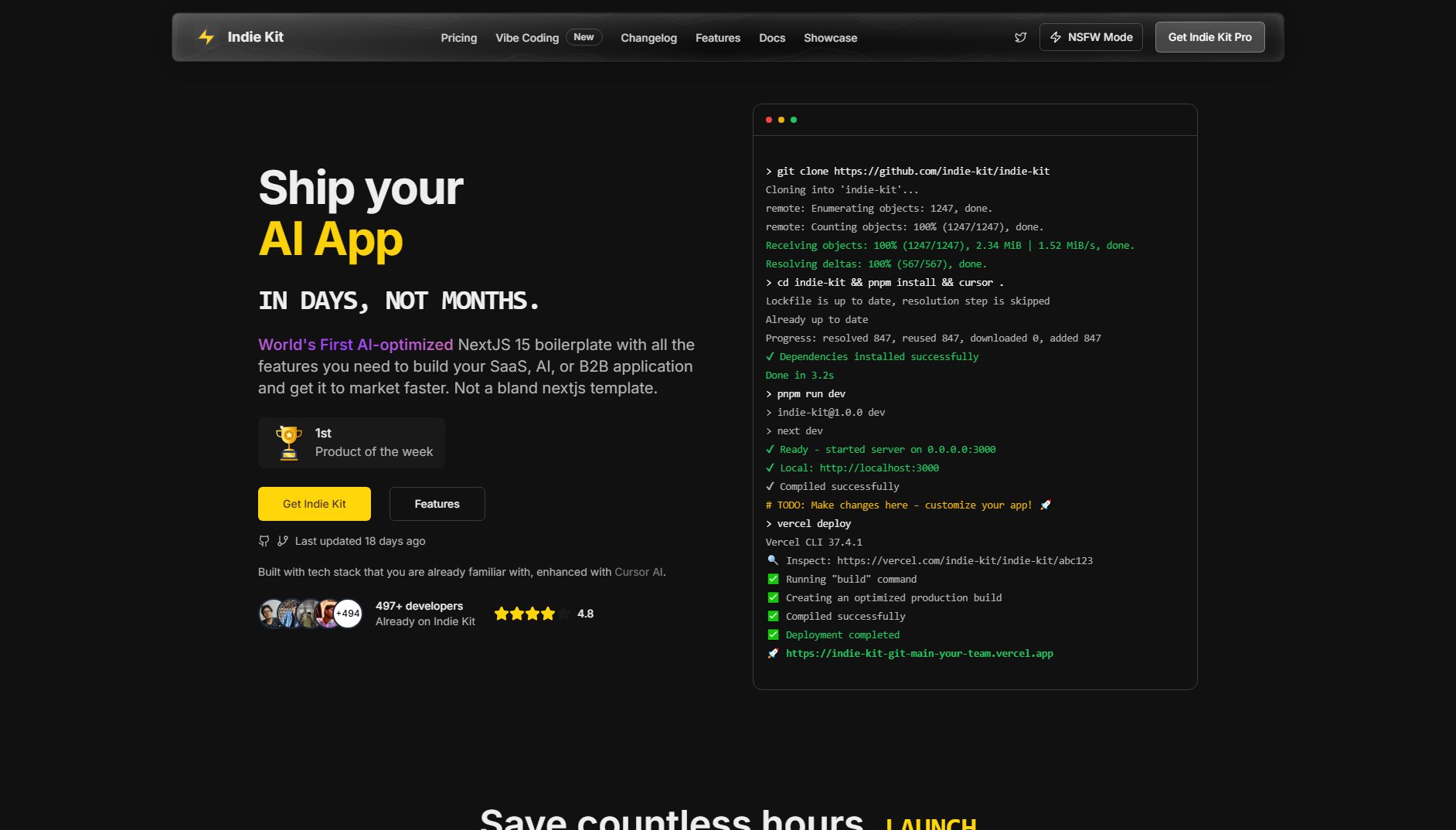Click green check beside Deployment completed
This screenshot has height=830, width=1456.
[773, 634]
